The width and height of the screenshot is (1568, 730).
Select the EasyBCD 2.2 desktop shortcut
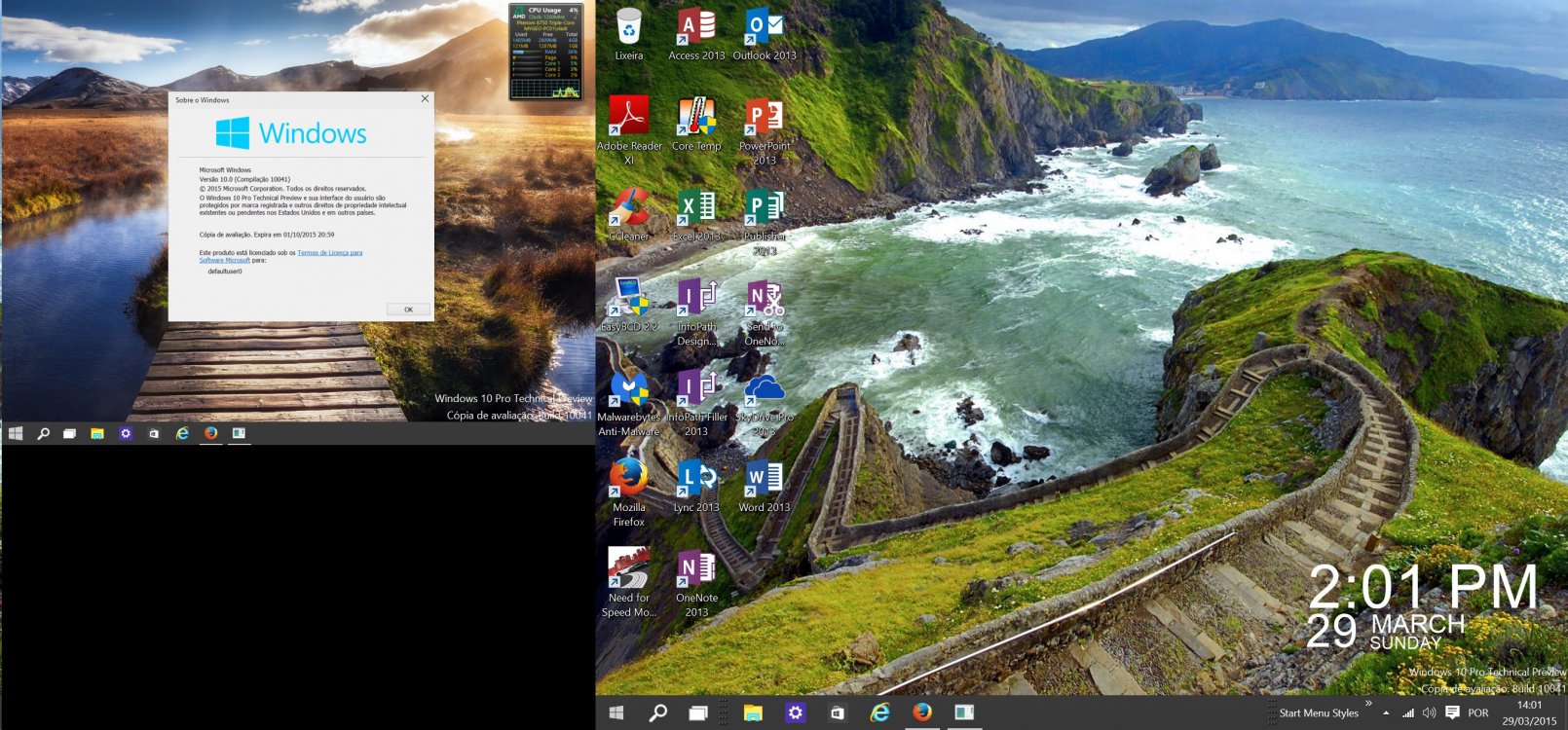(629, 307)
